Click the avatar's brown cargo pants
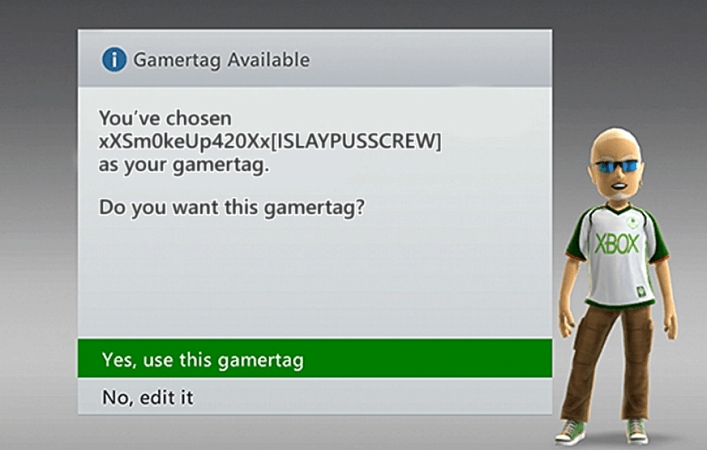This screenshot has height=450, width=707. coord(606,361)
